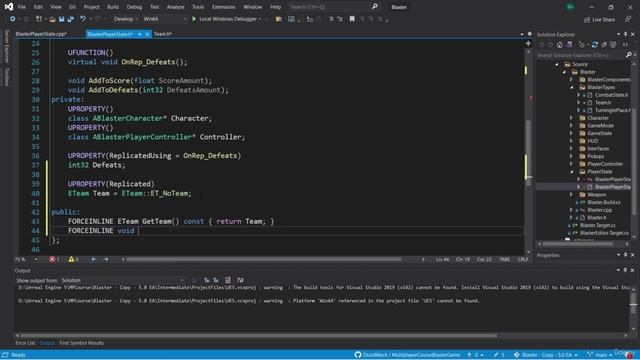
Task: Open the Git menu
Action: [x=72, y=7]
